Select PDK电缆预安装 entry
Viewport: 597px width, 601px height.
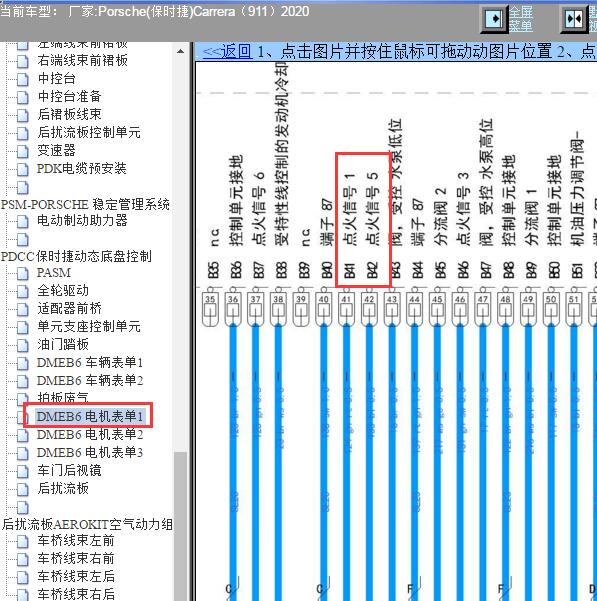pyautogui.click(x=82, y=168)
